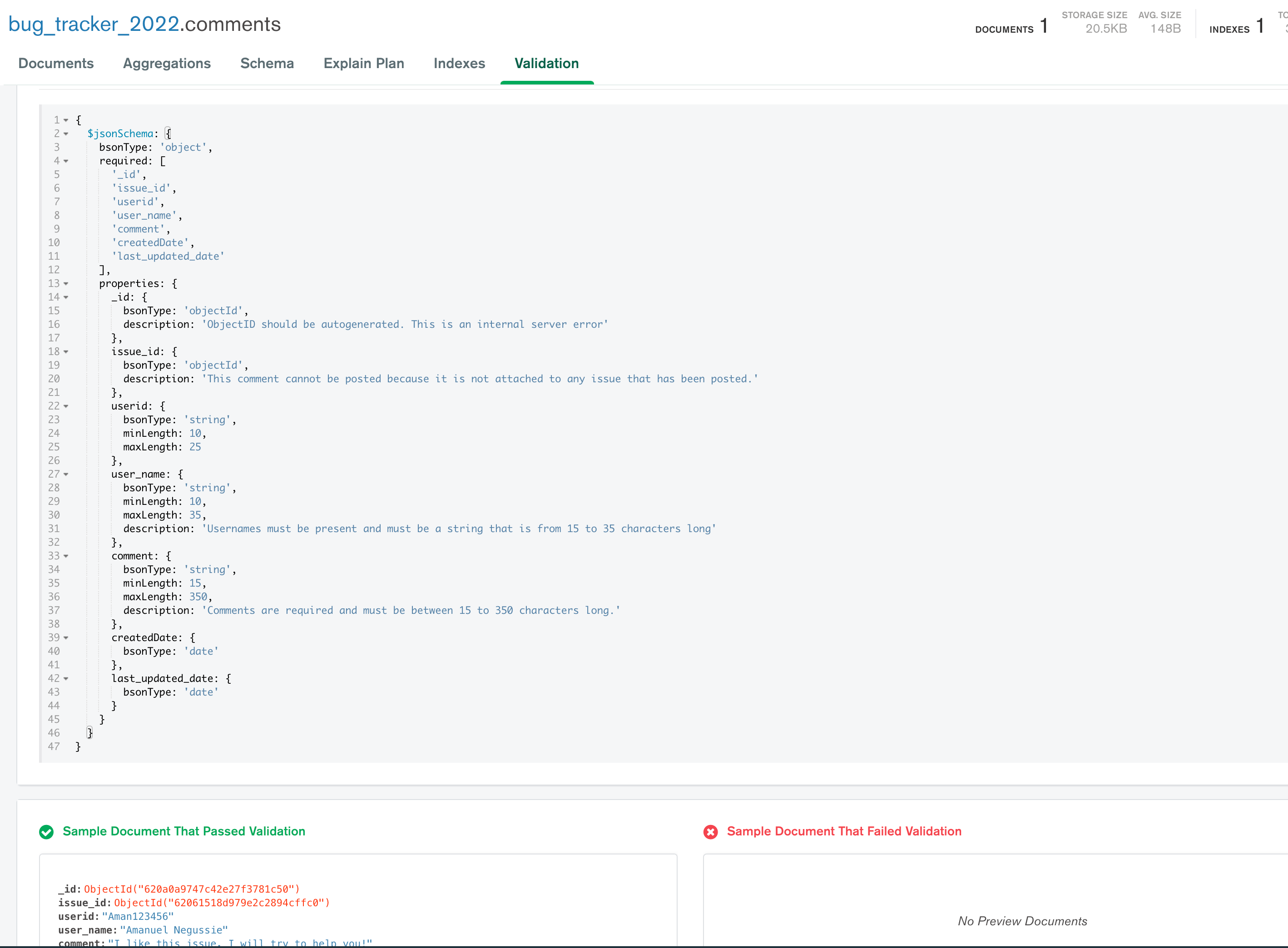Fold the last_updated_date block on line 42
The width and height of the screenshot is (1288, 948).
[x=66, y=679]
